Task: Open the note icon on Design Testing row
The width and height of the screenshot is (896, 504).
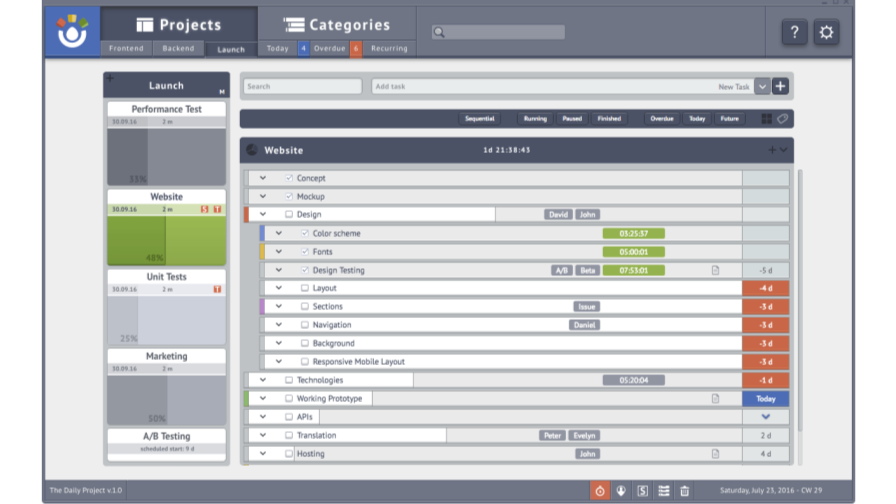Action: (715, 270)
